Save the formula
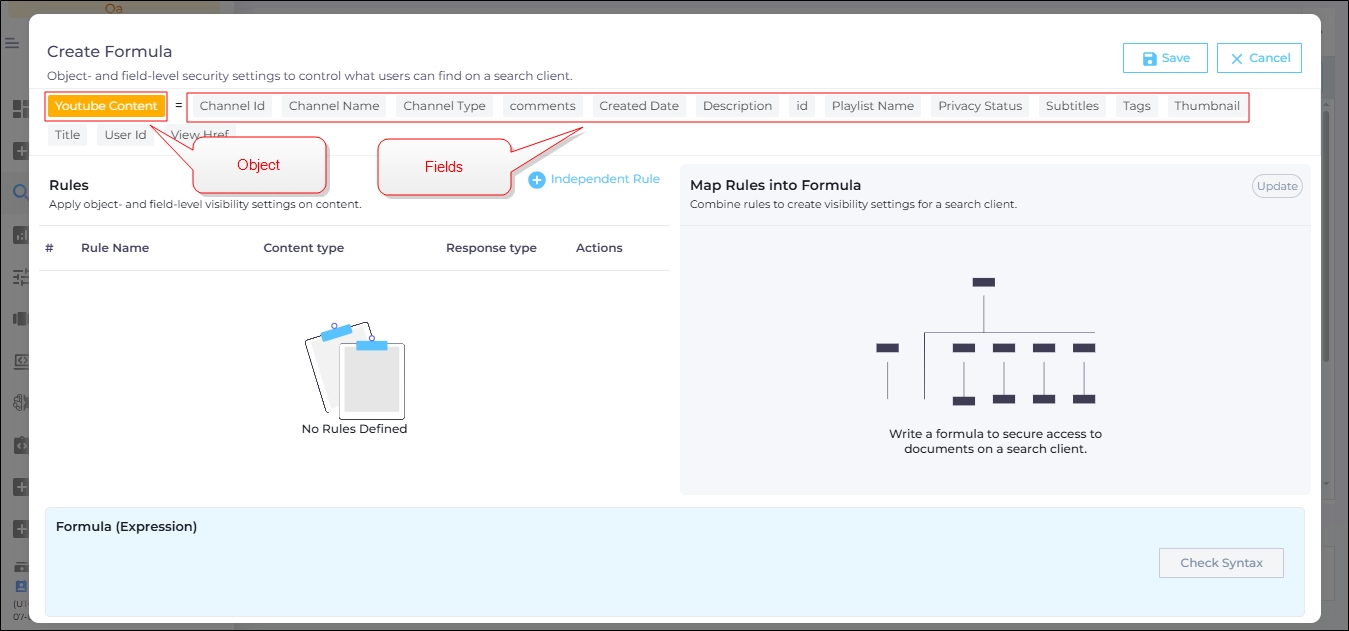 point(1165,58)
